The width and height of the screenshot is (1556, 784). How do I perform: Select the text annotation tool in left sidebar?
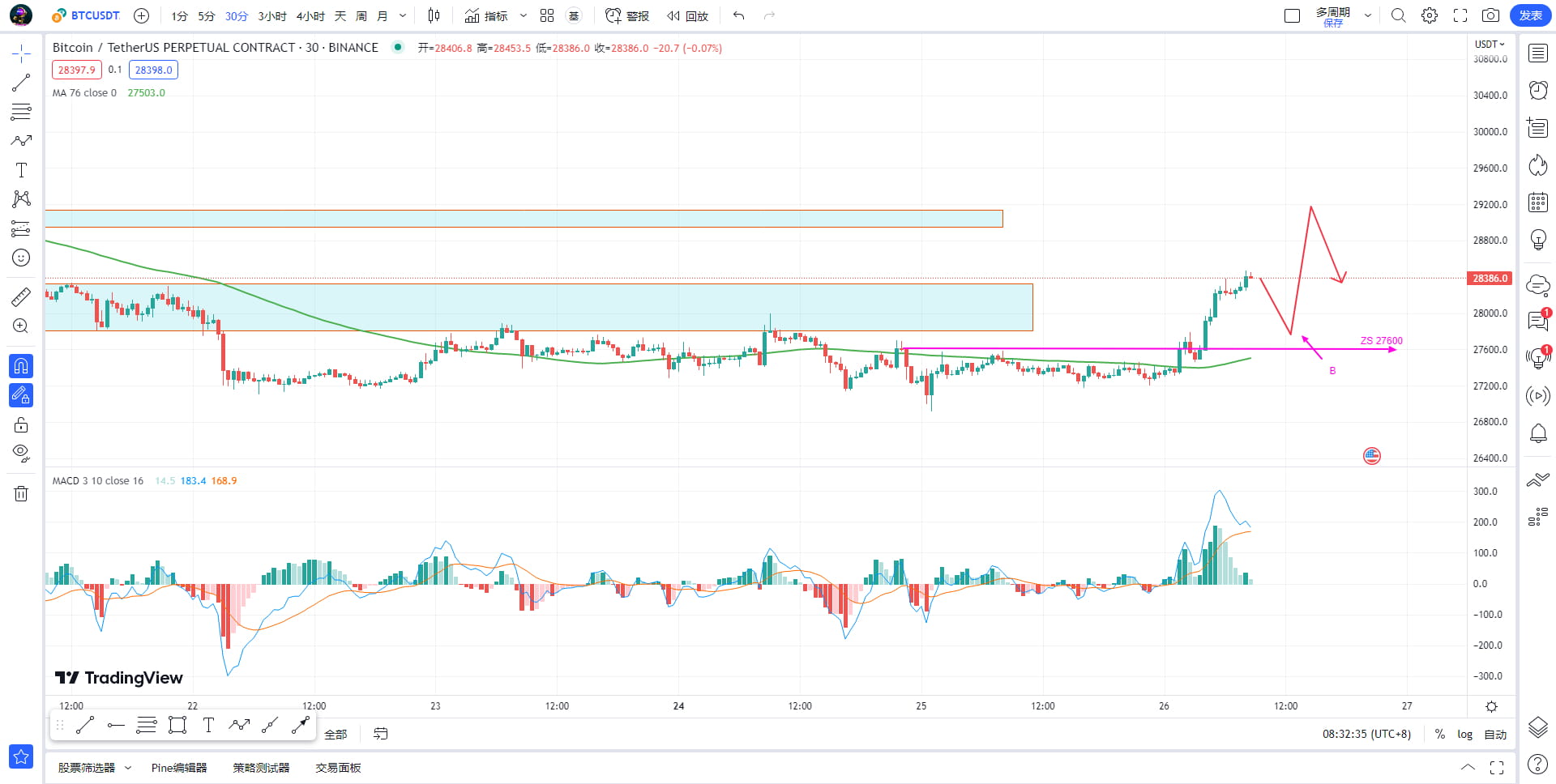[21, 170]
